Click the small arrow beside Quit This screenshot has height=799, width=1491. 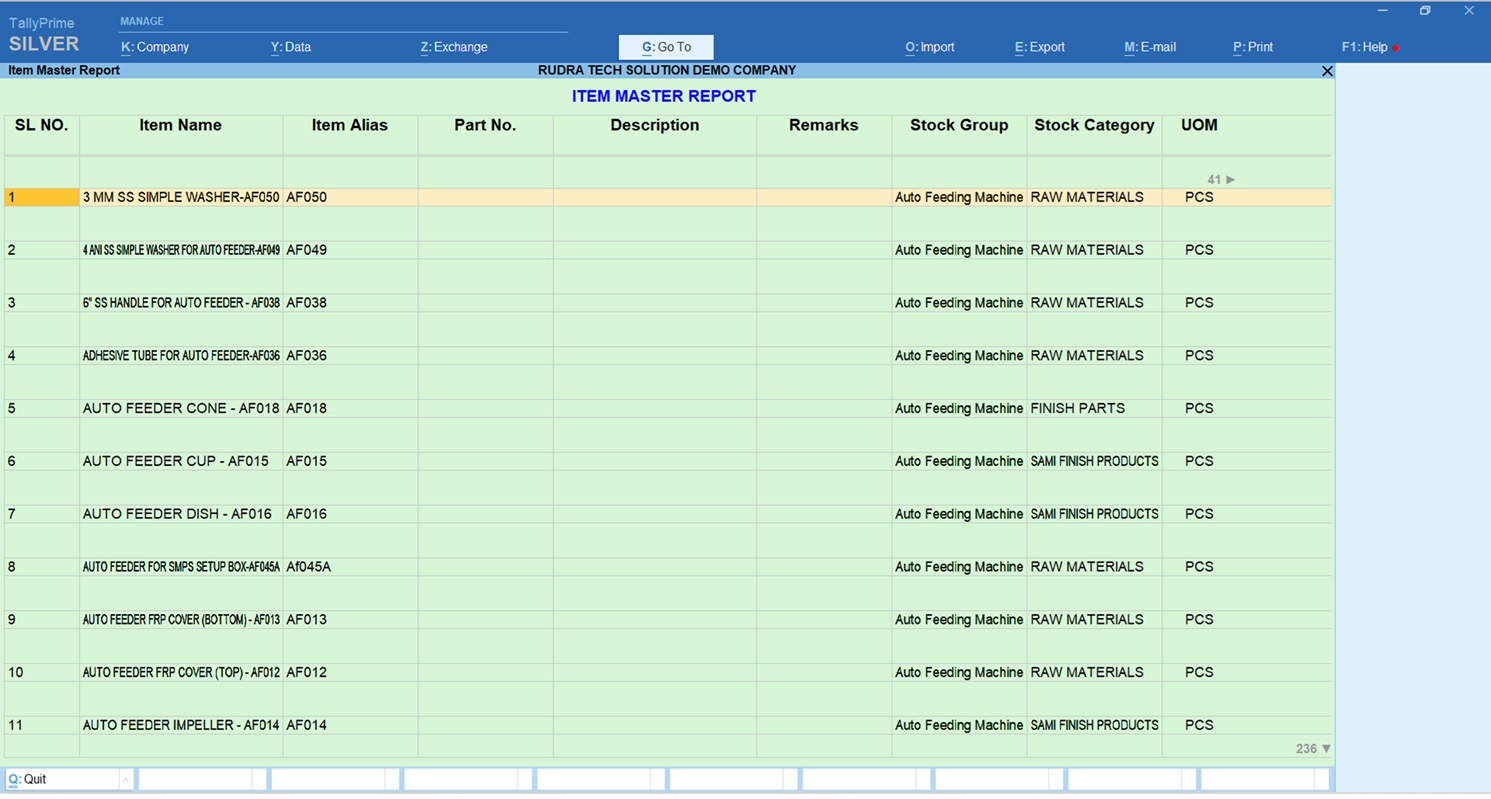click(125, 779)
